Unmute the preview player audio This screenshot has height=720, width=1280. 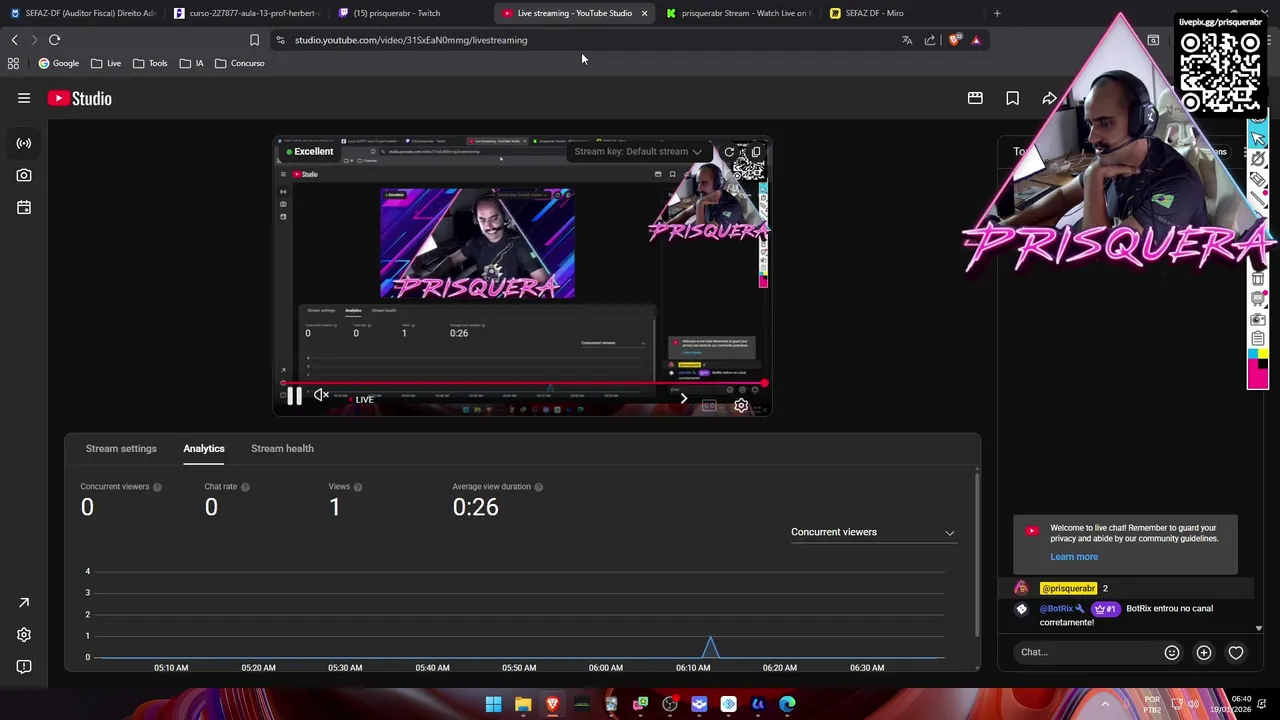321,396
